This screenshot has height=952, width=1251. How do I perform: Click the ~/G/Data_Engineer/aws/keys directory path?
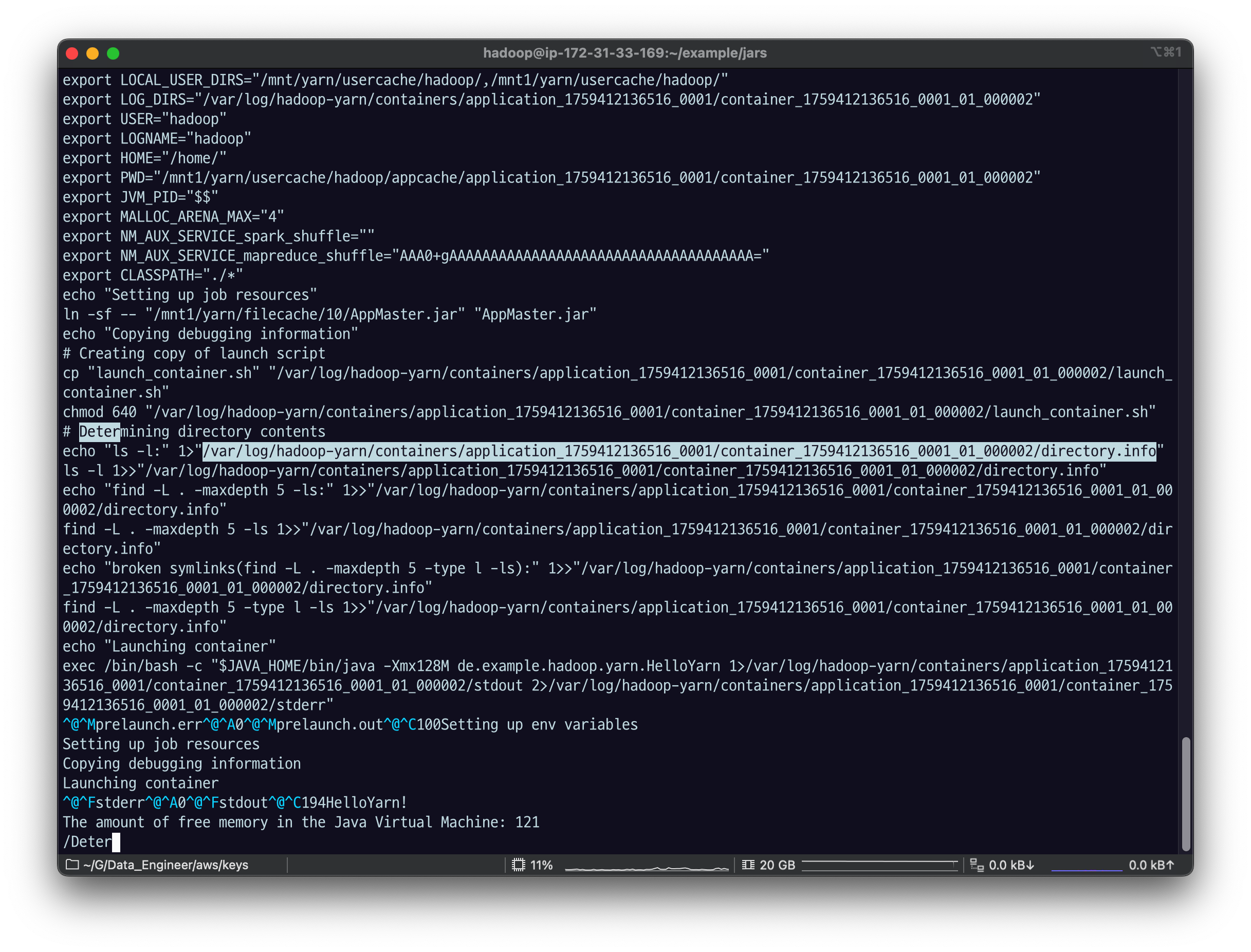165,865
